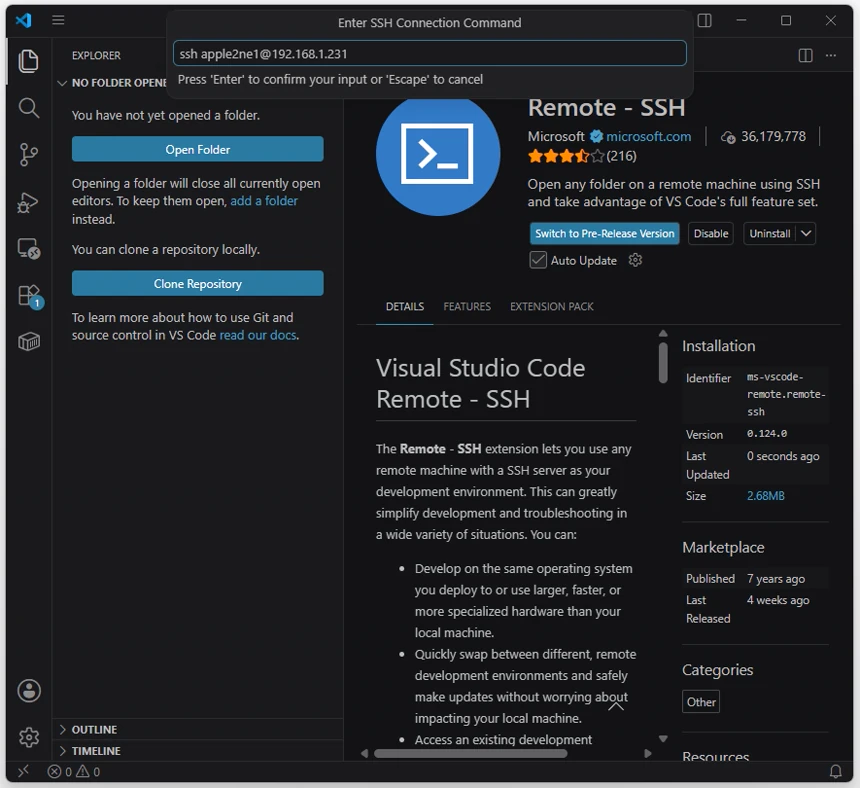Open the read our docs link
This screenshot has width=860, height=788.
(x=258, y=335)
